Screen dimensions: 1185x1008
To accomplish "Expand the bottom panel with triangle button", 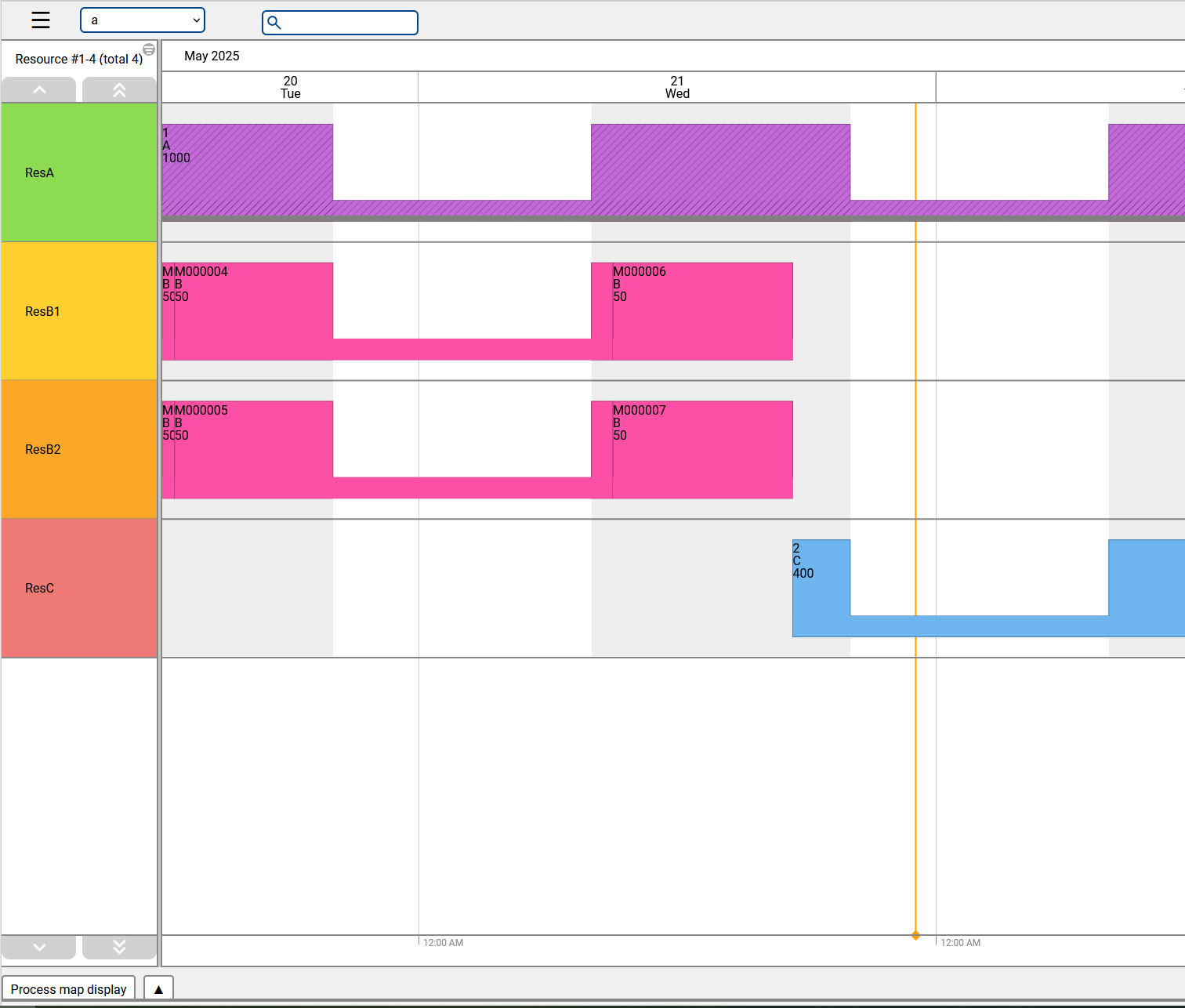I will pyautogui.click(x=158, y=989).
